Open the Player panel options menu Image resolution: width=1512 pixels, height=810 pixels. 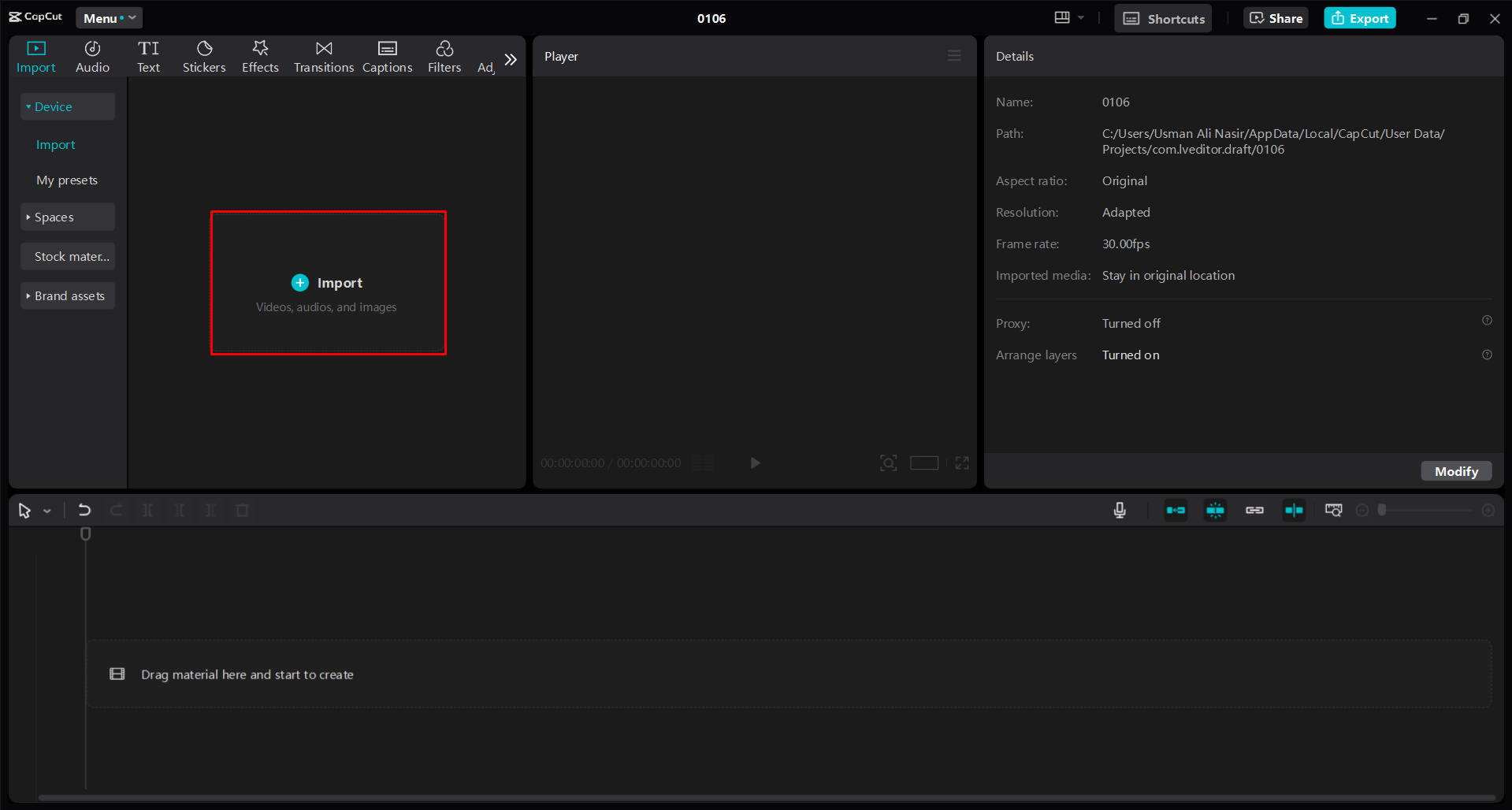(953, 55)
